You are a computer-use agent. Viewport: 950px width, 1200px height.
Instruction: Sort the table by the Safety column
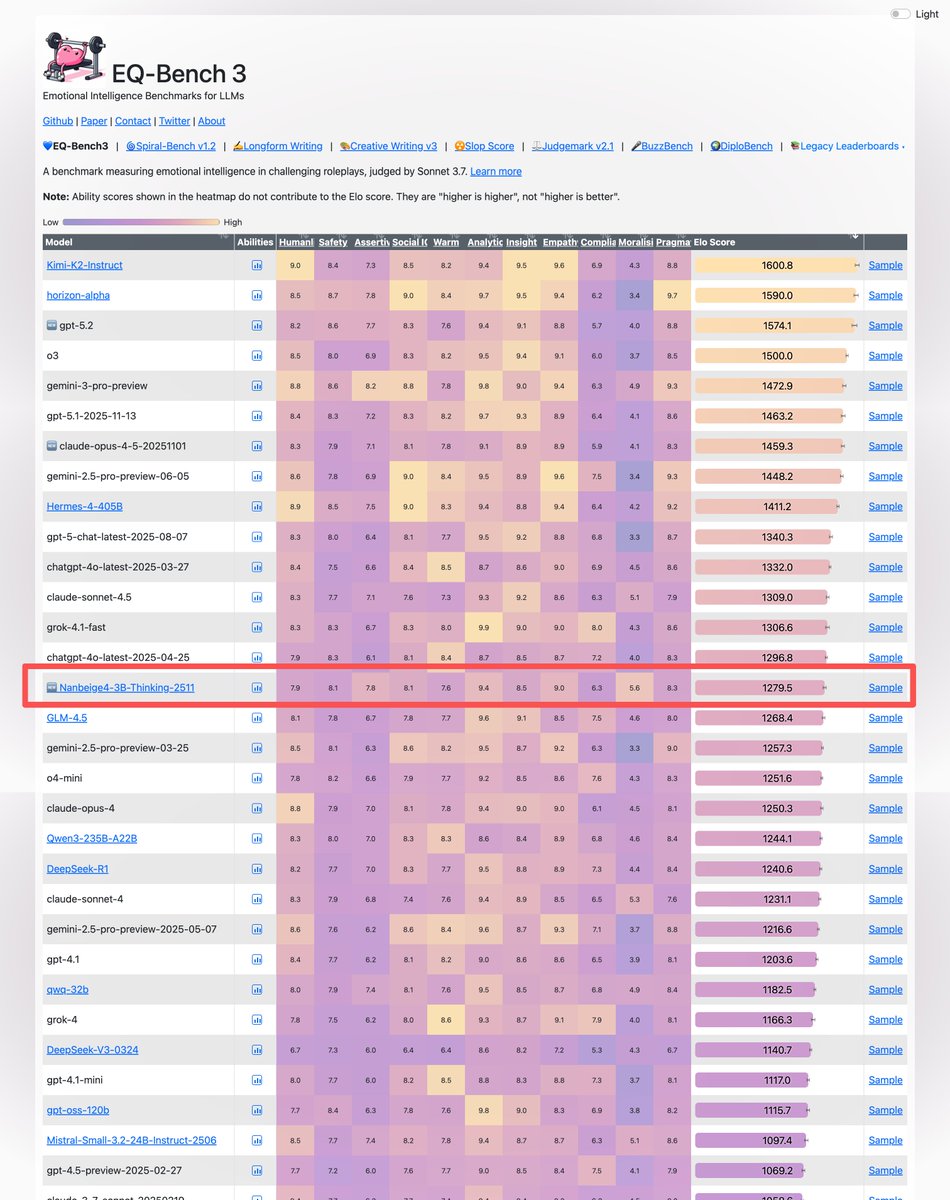coord(332,242)
